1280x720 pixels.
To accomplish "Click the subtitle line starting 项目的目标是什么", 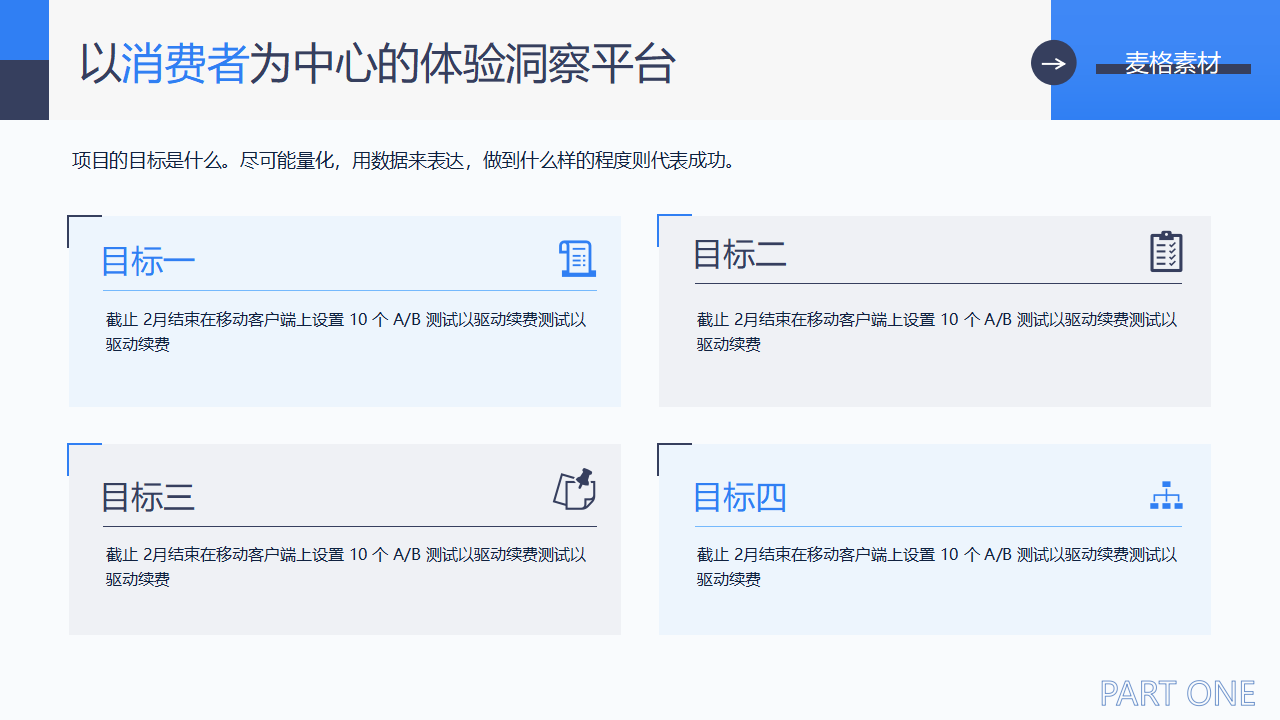I will [405, 161].
